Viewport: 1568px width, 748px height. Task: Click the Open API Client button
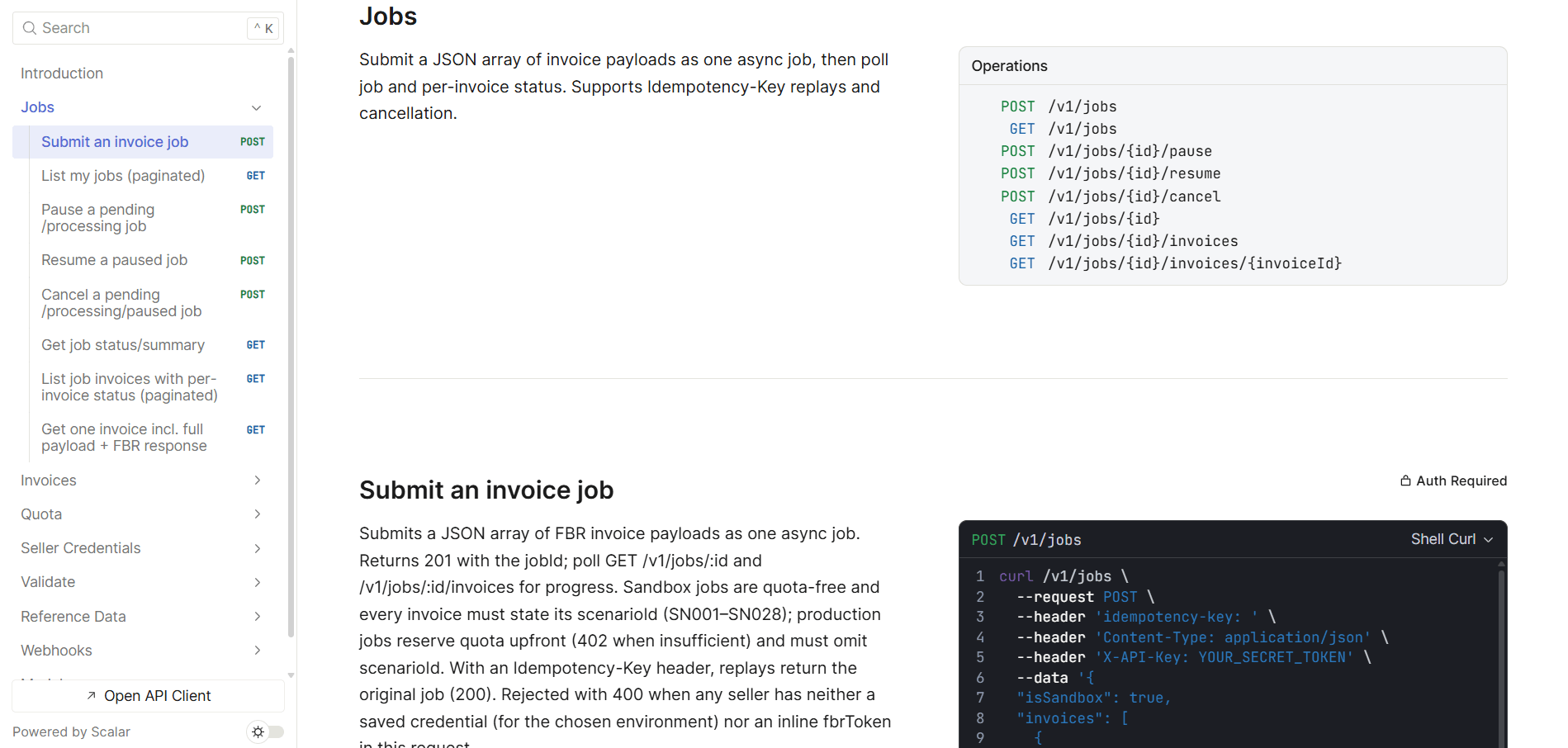click(x=149, y=696)
